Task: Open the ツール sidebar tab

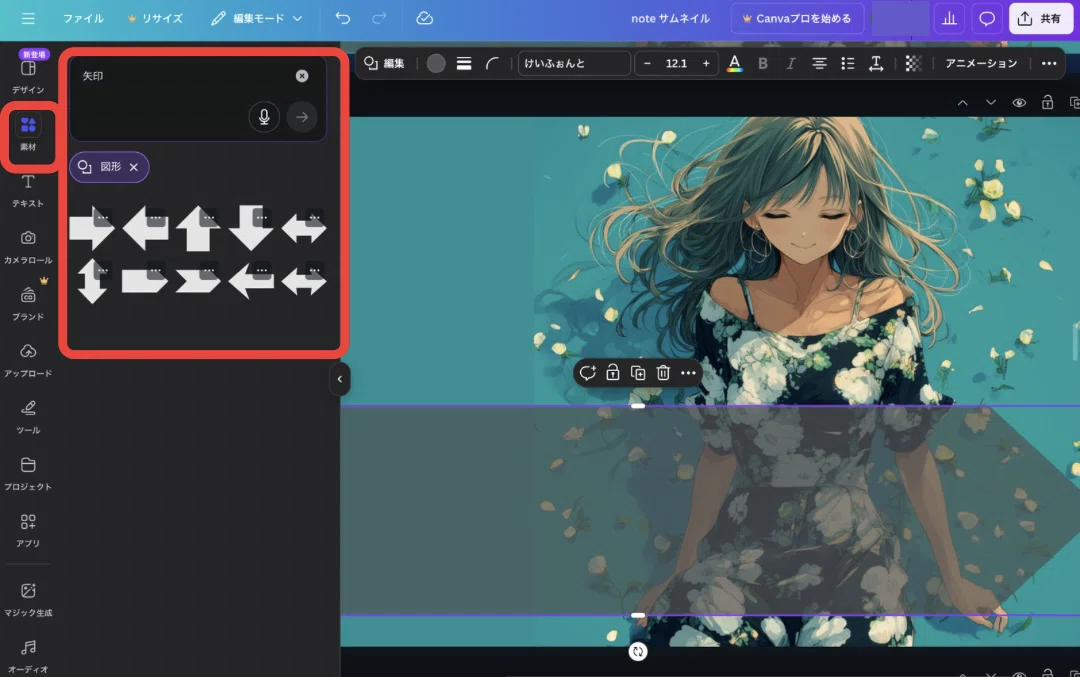Action: [28, 417]
